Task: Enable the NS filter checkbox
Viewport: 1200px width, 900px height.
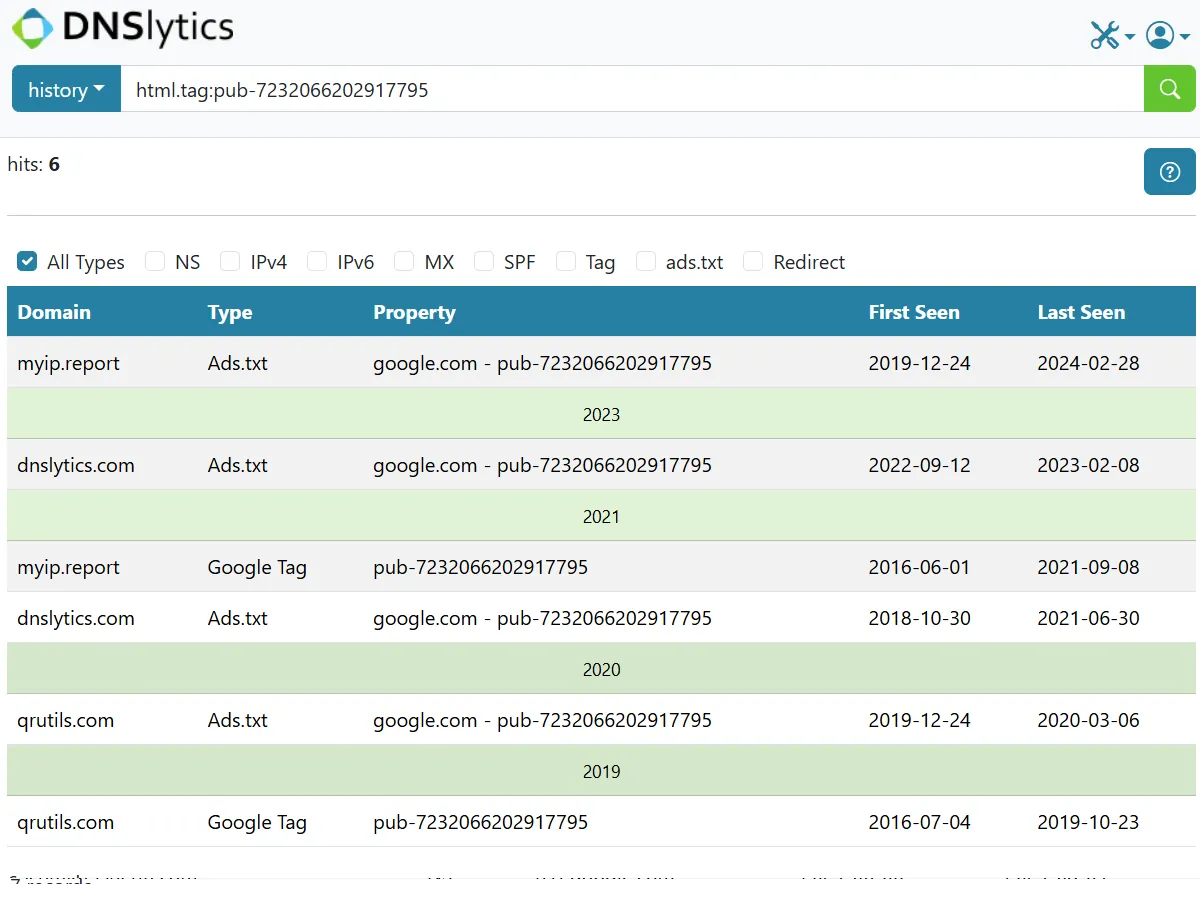Action: click(x=155, y=262)
